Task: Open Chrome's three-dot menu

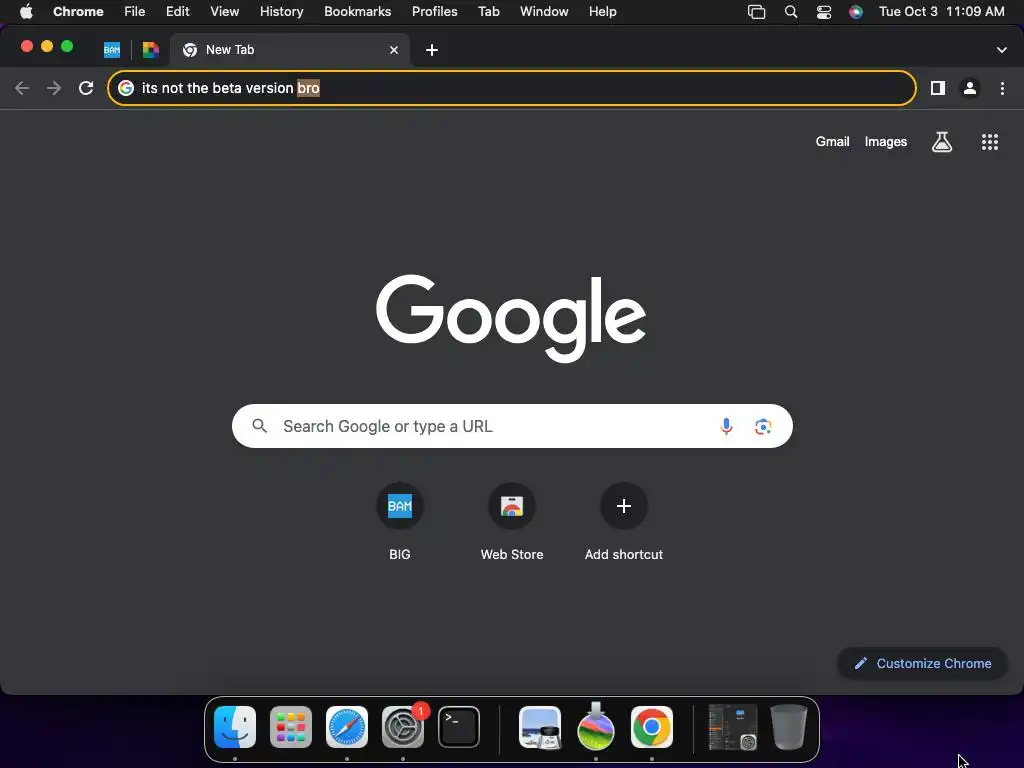Action: [x=1002, y=88]
